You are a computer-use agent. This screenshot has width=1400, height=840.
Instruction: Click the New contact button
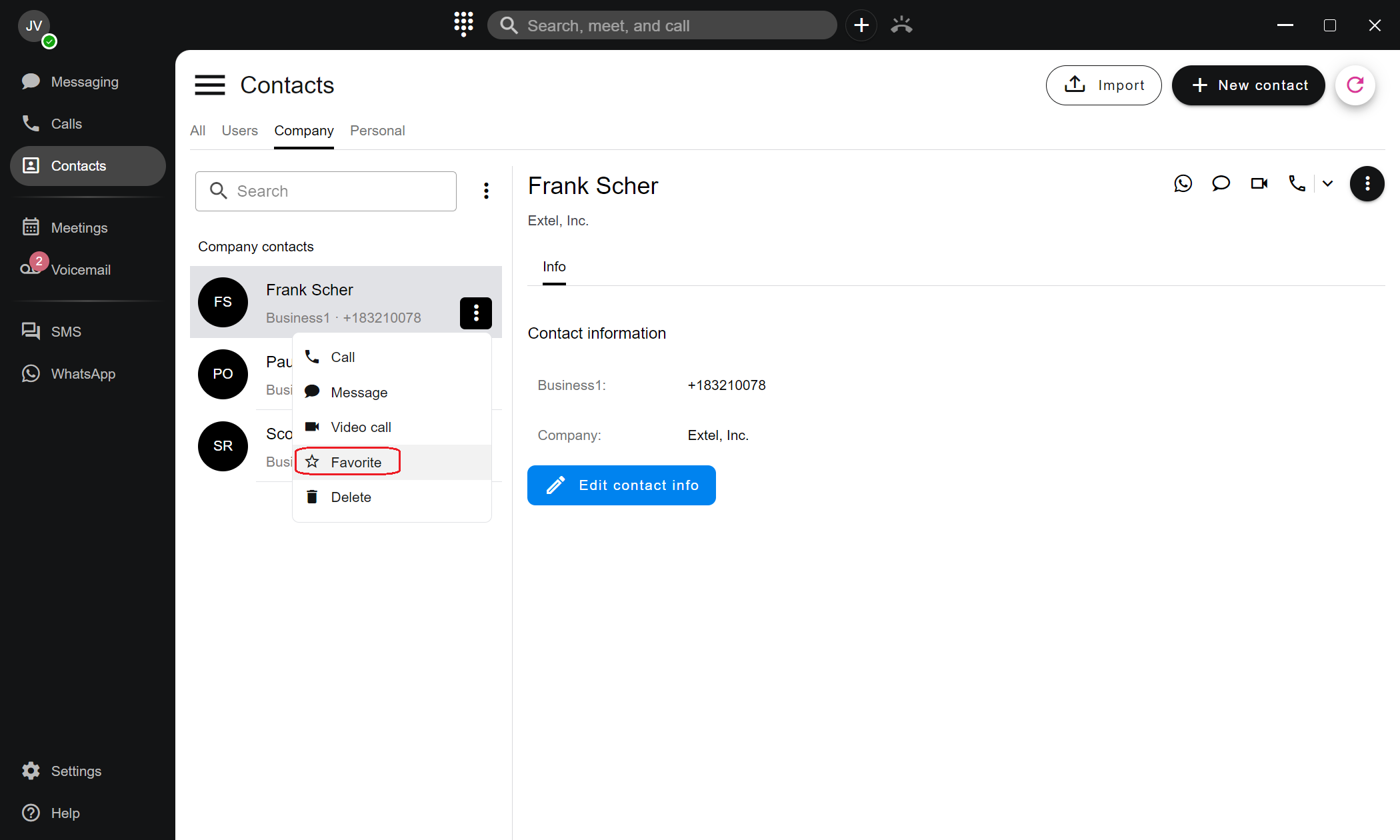[1248, 85]
